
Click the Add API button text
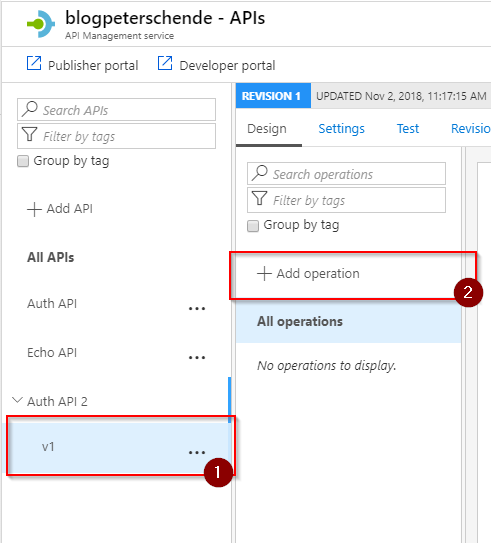(x=70, y=209)
